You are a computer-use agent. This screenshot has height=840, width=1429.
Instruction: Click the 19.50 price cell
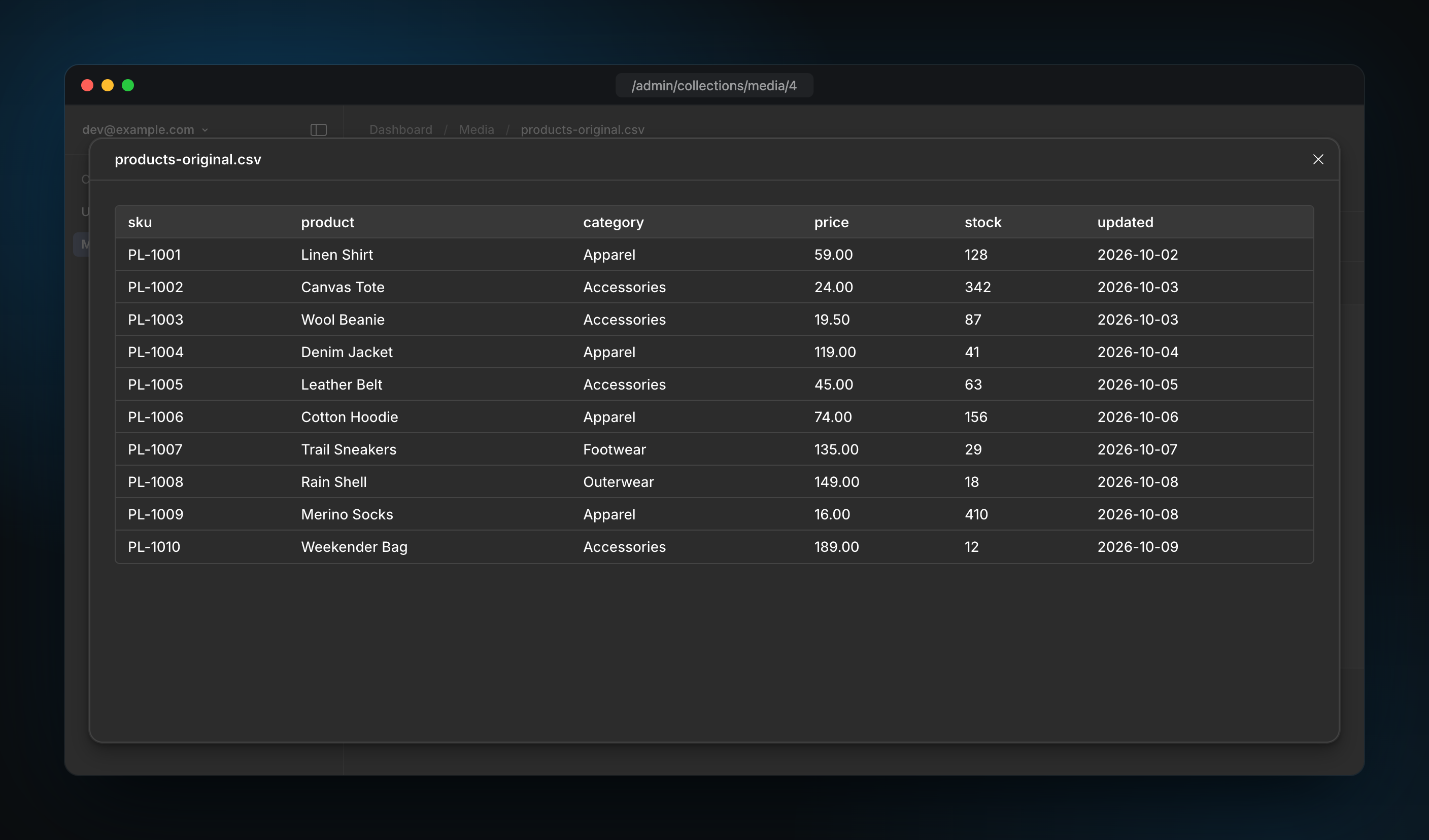pyautogui.click(x=832, y=319)
